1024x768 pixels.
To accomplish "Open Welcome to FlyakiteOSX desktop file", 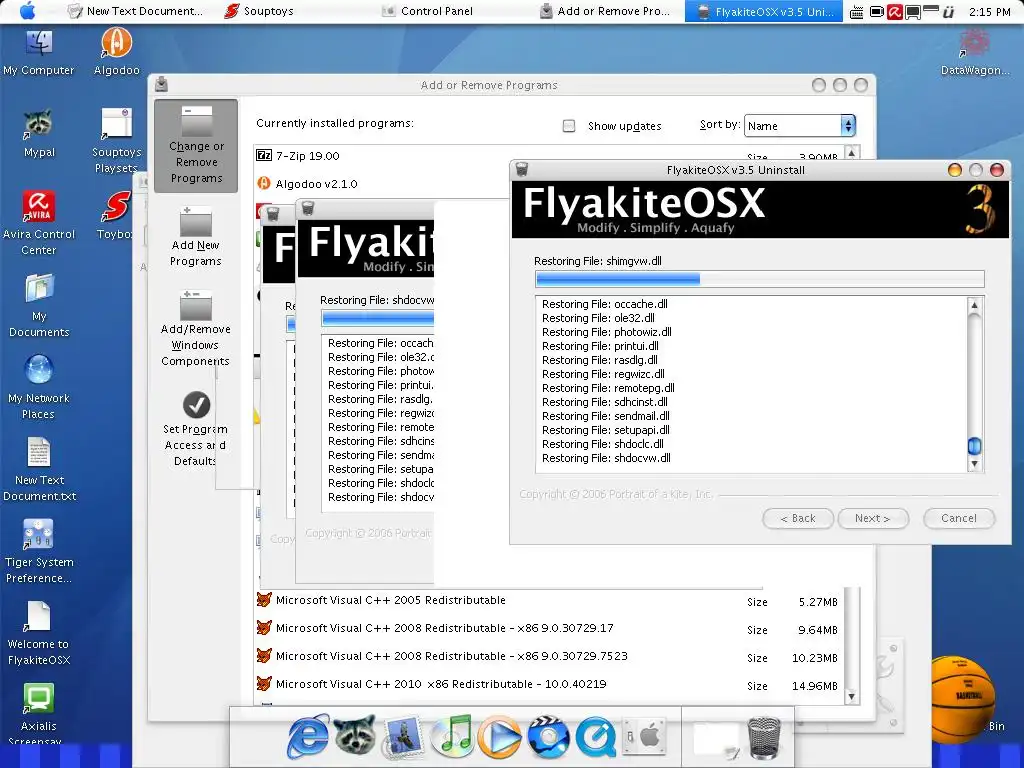I will tap(39, 633).
